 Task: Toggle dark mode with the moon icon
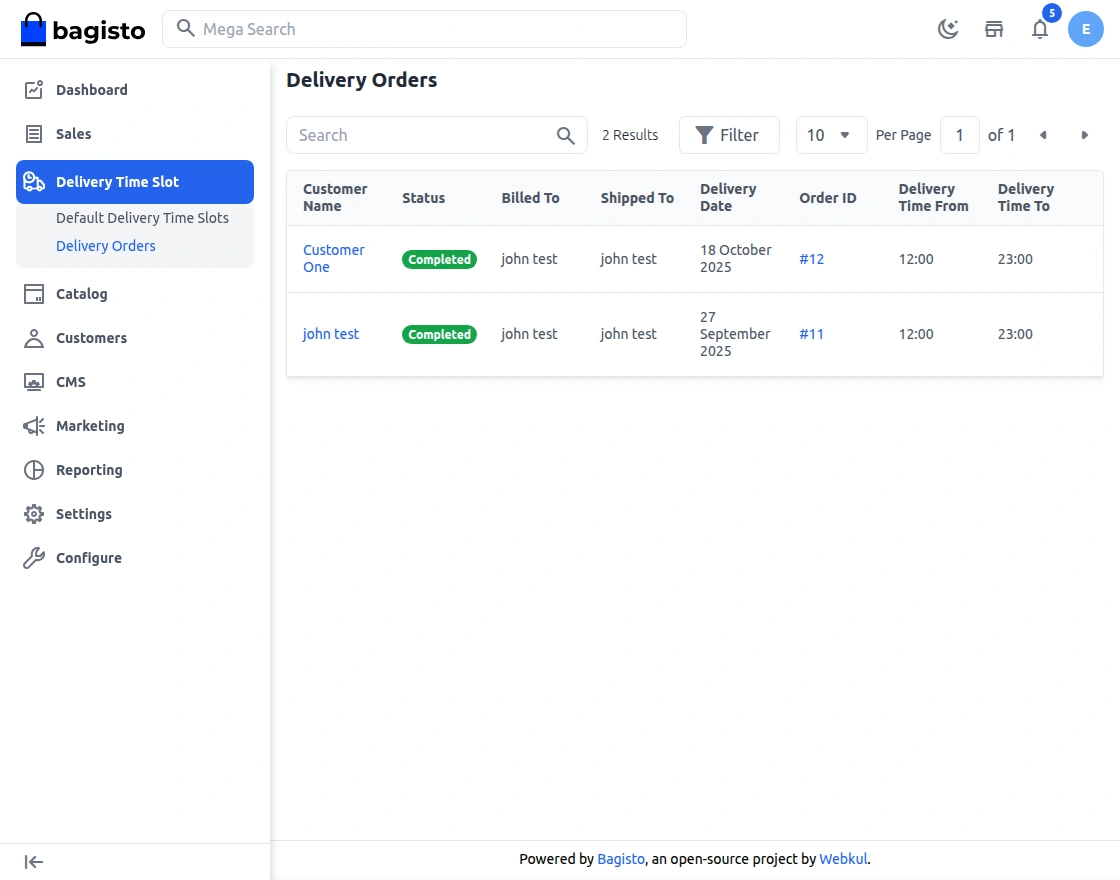[948, 29]
